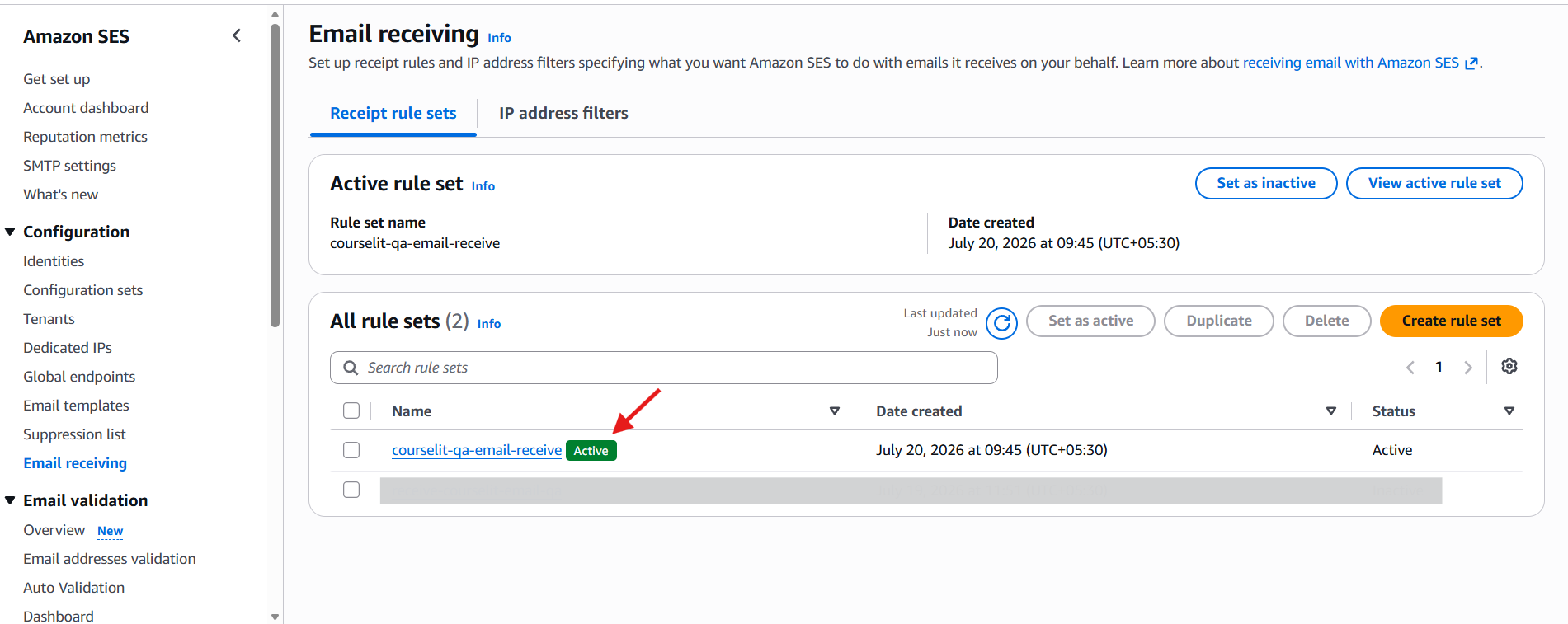Open courselit-qa-email-receive rule set link
The width and height of the screenshot is (1568, 624).
[477, 450]
